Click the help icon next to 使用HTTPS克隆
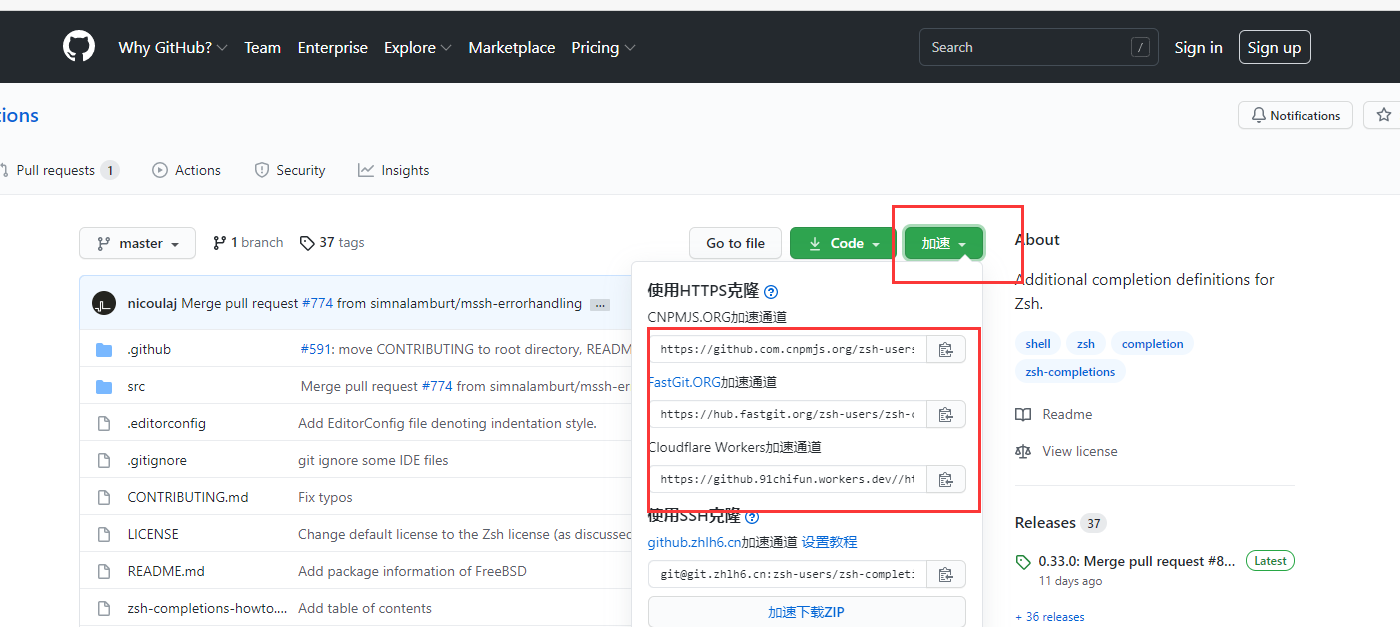The width and height of the screenshot is (1400, 627). pos(770,290)
